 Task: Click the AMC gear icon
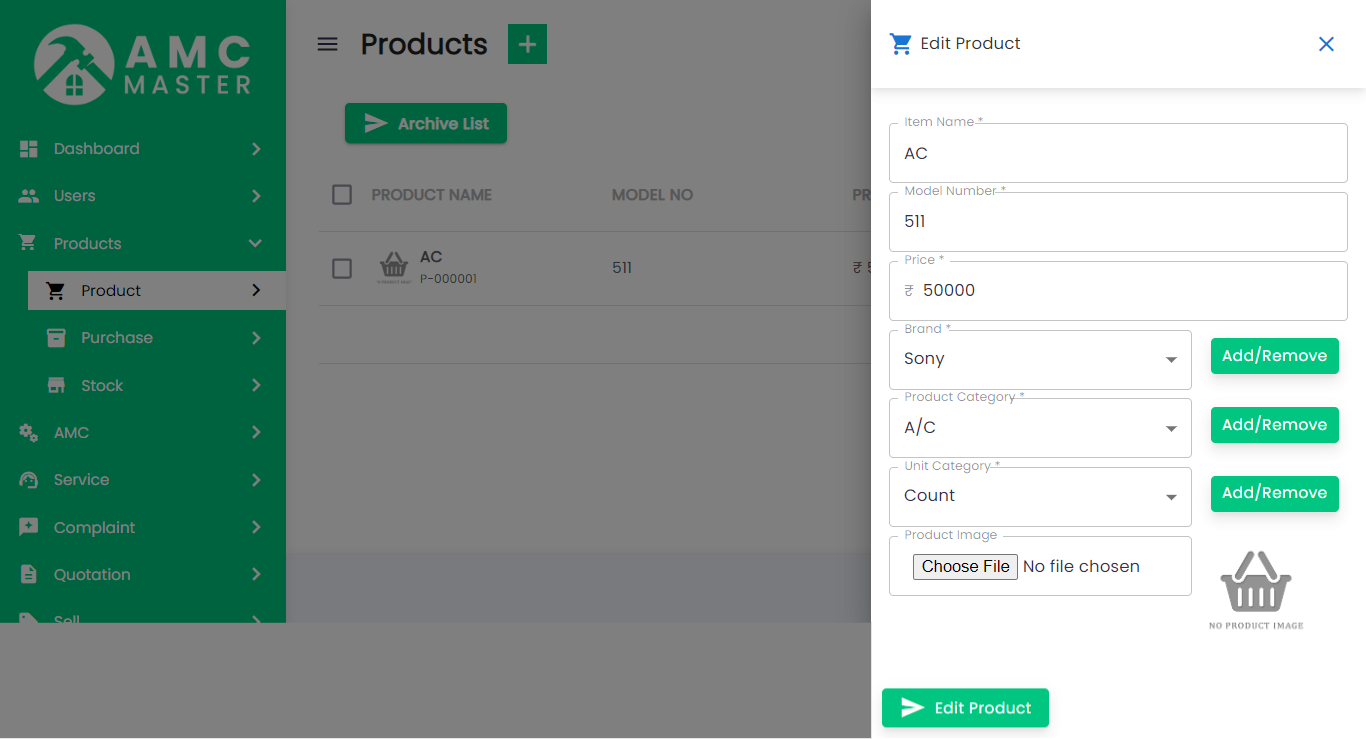pos(31,432)
